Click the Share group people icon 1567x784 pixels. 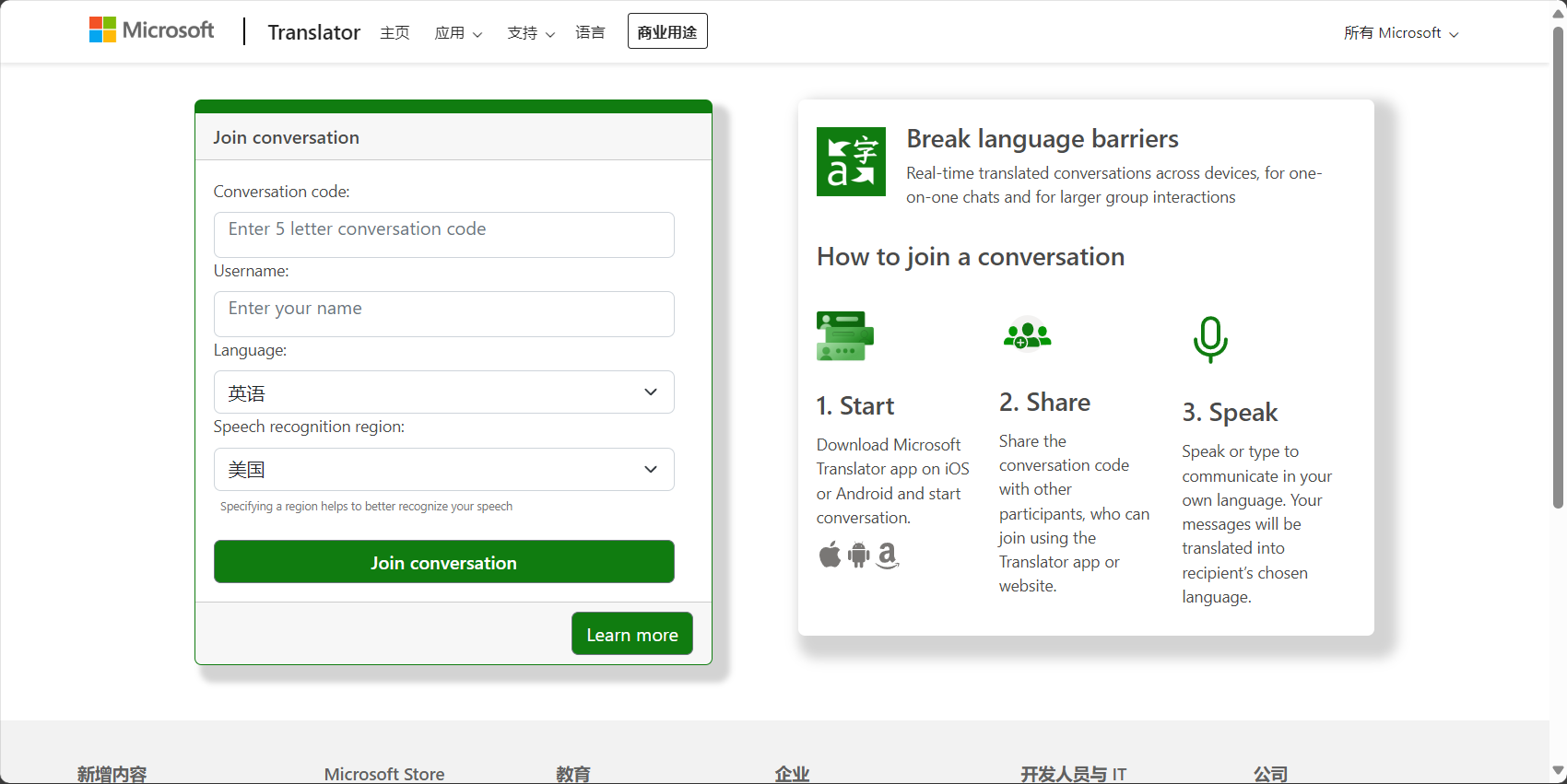1027,333
